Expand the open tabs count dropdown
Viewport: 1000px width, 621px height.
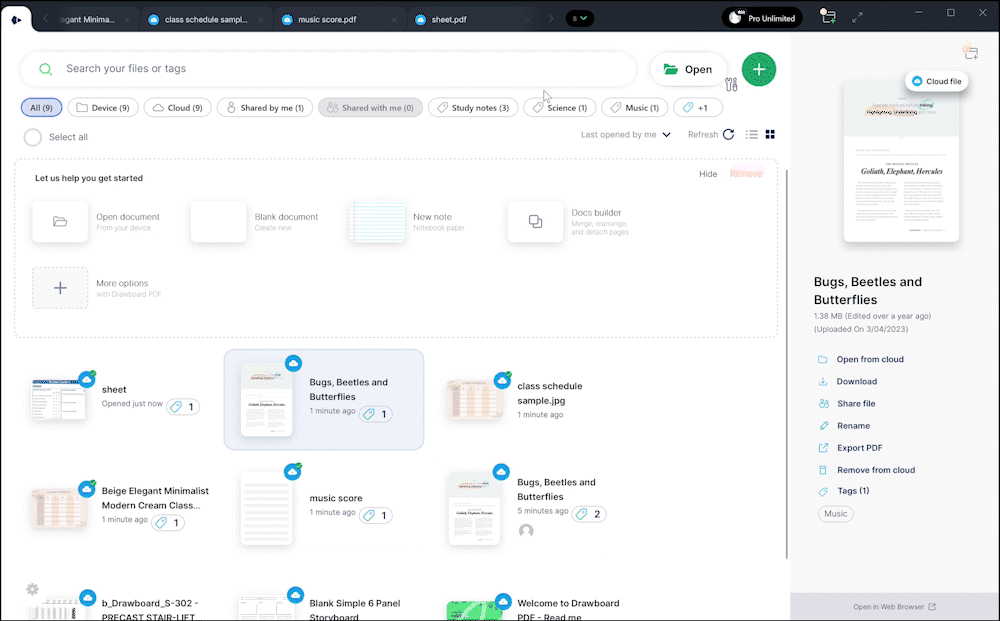click(580, 18)
